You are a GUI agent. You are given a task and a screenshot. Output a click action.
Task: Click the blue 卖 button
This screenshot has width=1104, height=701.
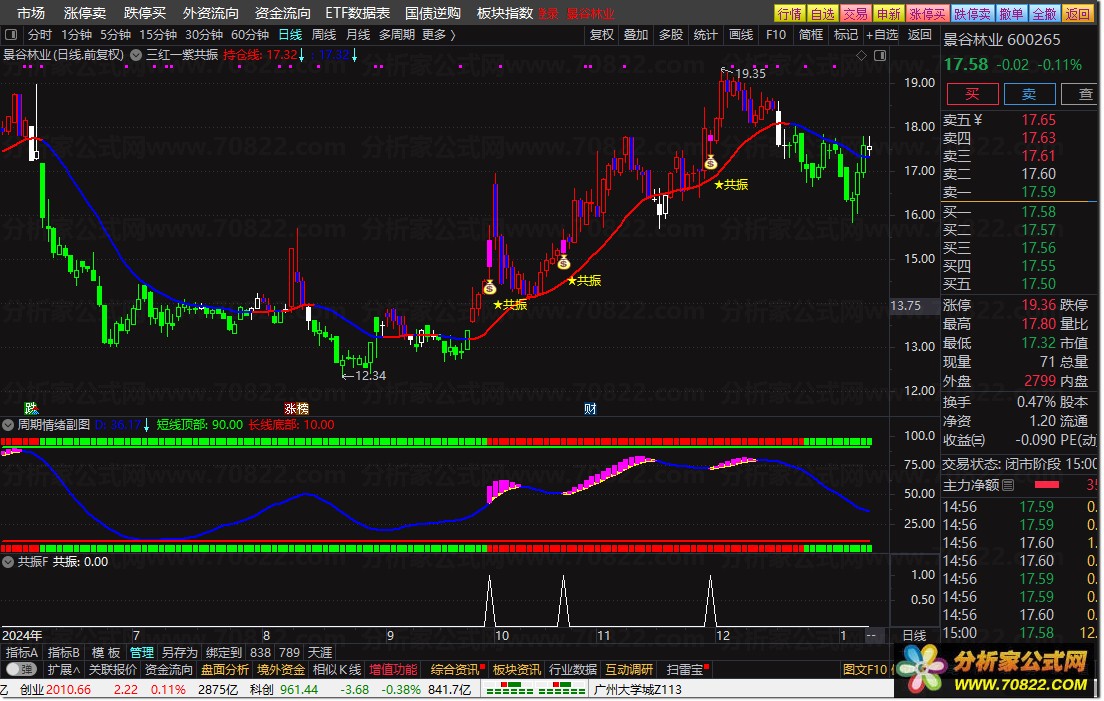(1029, 94)
